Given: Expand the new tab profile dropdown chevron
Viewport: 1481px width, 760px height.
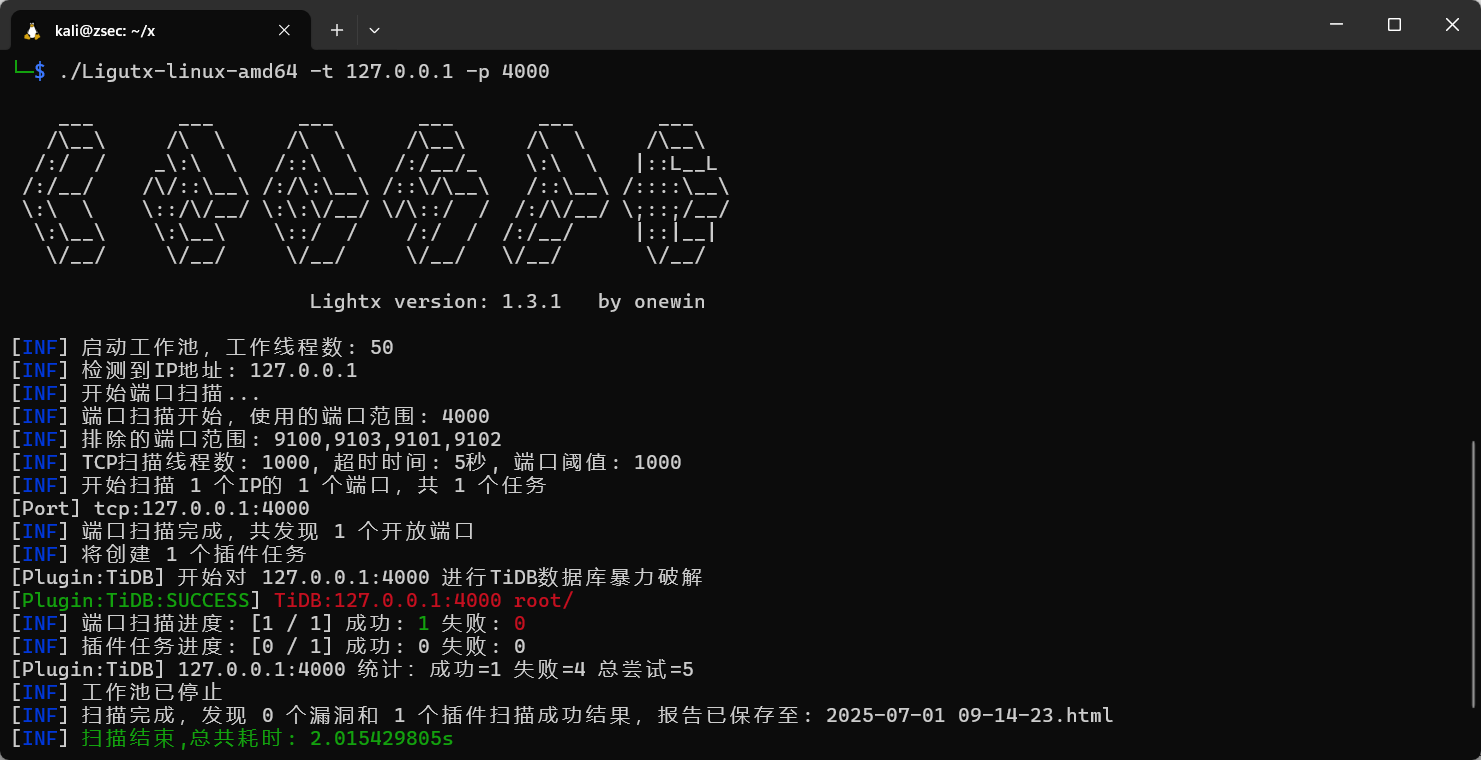Looking at the screenshot, I should [x=374, y=30].
